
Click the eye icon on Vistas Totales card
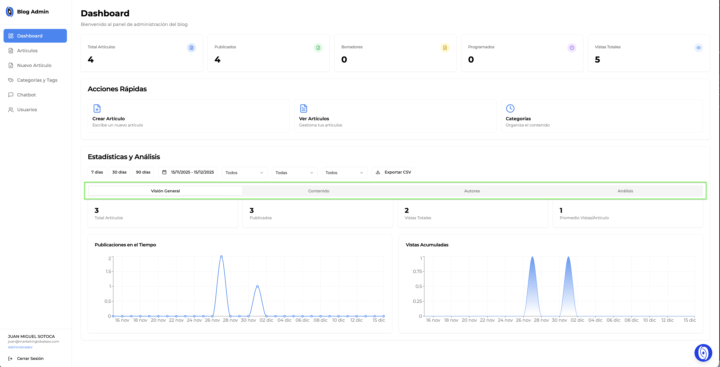(698, 47)
